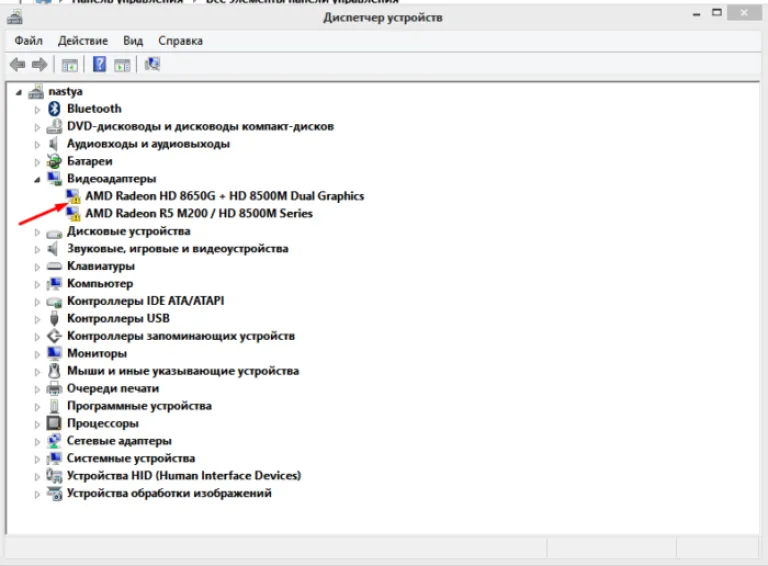Click the display adapter icon for Видеоадаптеры
This screenshot has width=768, height=566.
click(54, 179)
